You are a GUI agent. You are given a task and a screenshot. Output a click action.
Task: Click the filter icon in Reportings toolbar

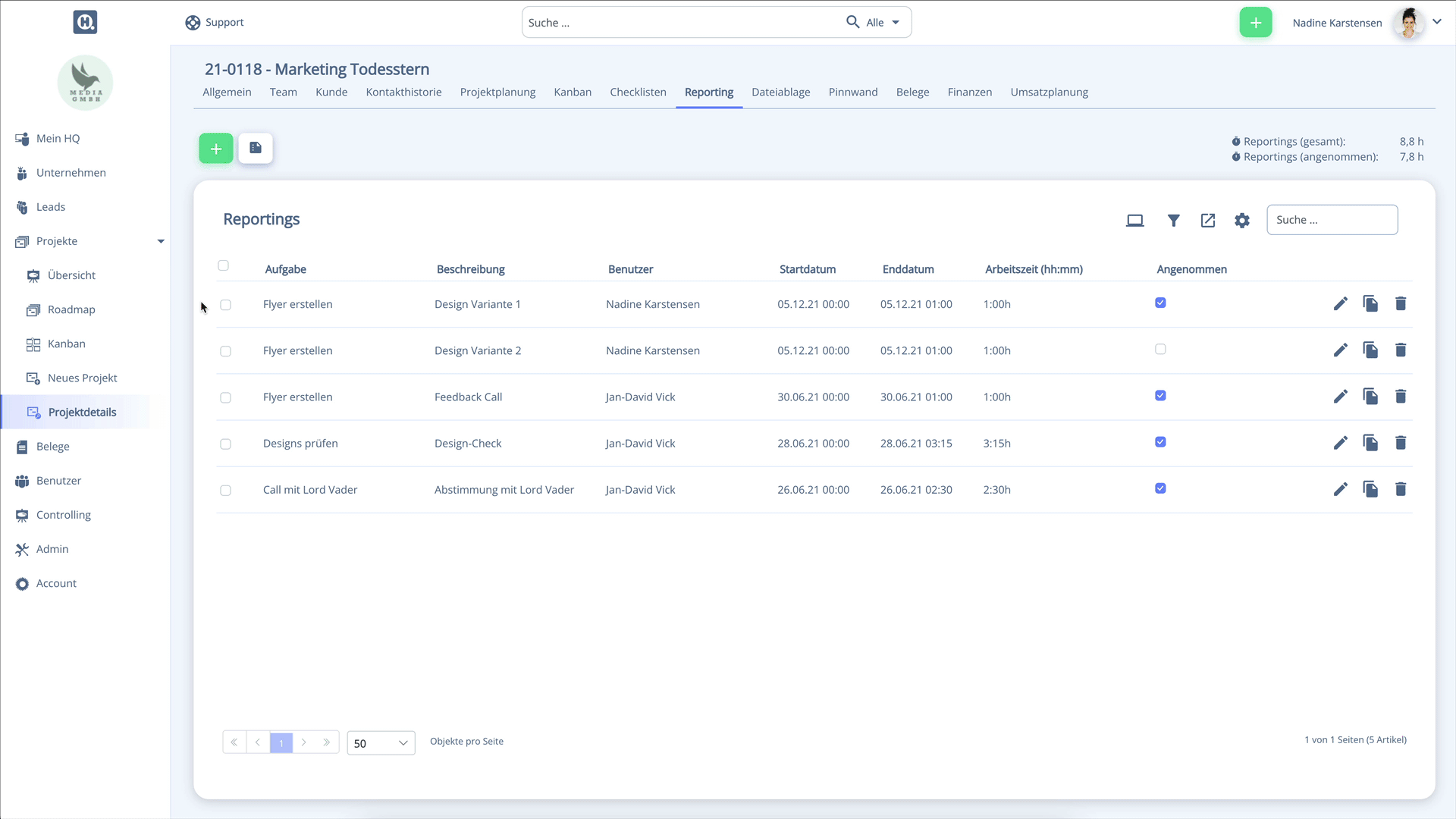1173,220
